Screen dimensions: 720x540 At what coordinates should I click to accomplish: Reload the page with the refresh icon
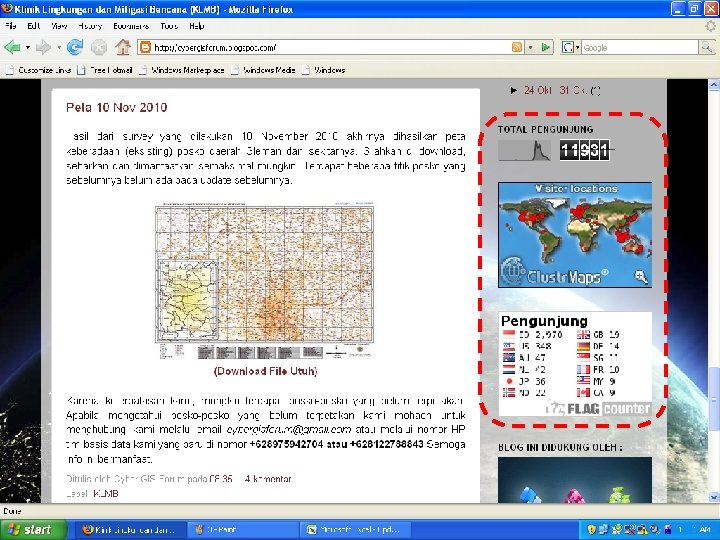click(x=75, y=47)
